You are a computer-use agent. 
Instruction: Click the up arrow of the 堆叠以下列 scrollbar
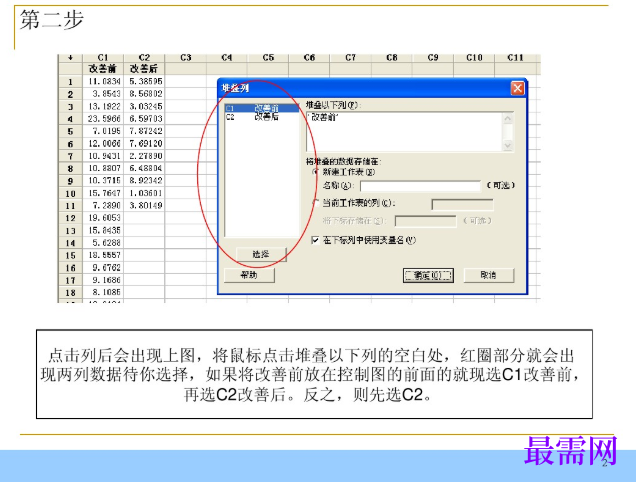click(x=508, y=118)
